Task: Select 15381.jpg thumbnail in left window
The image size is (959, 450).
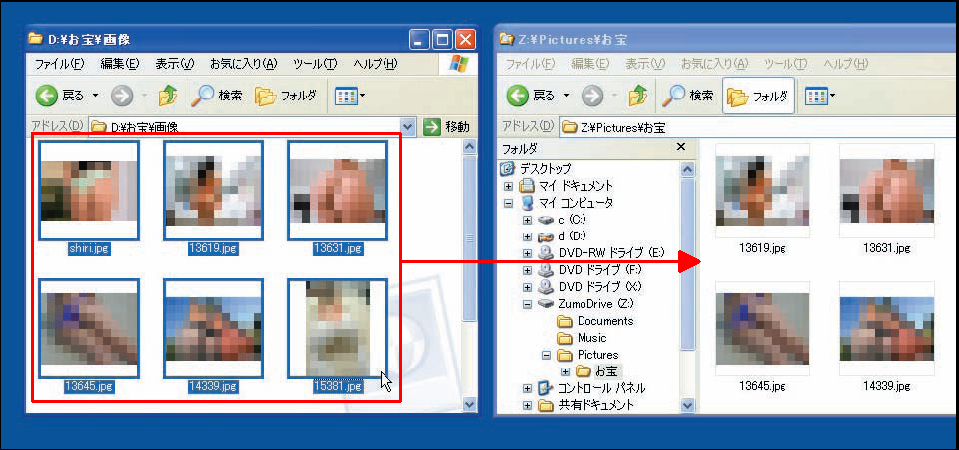Action: pyautogui.click(x=338, y=328)
